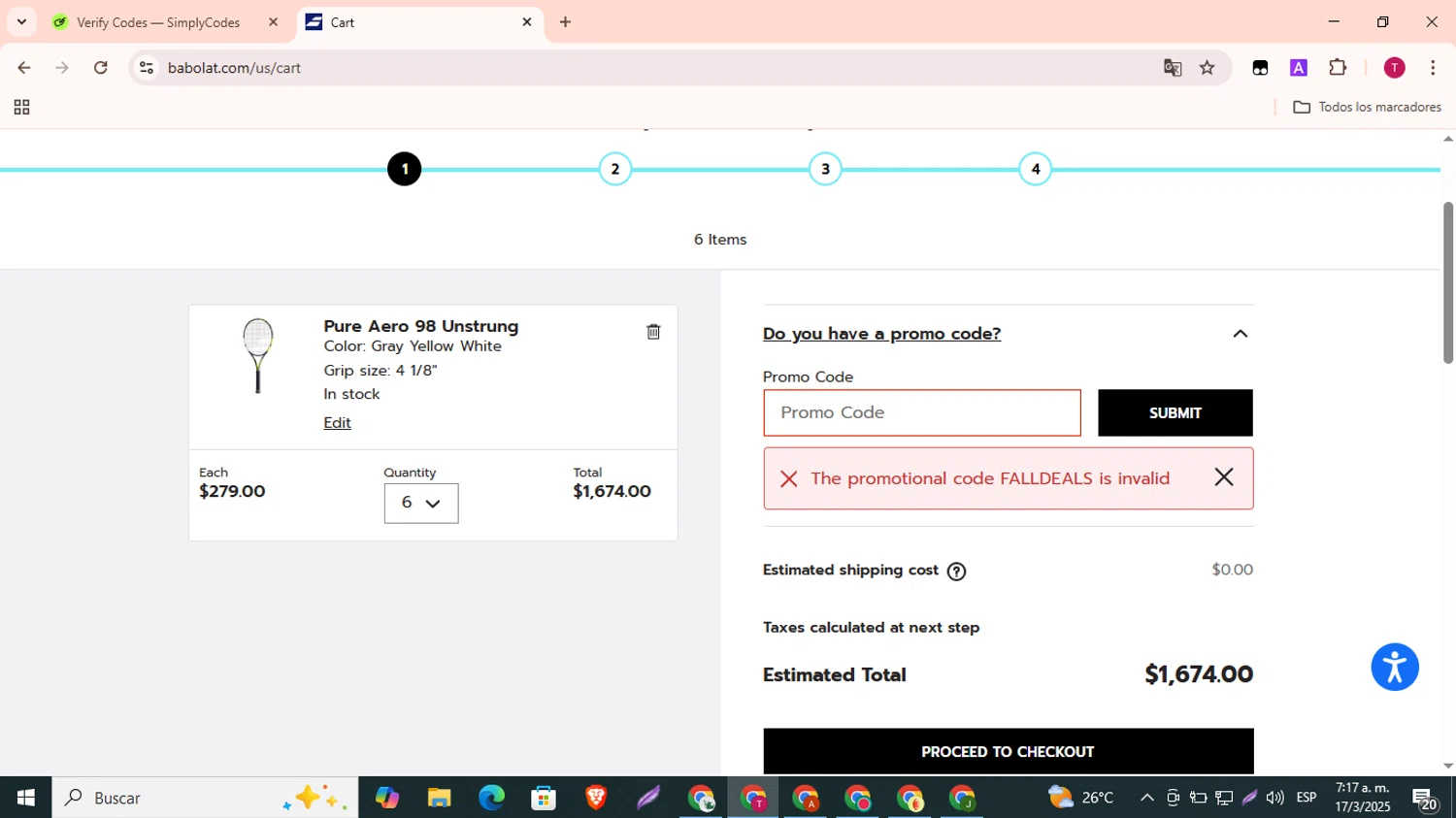Open the volume control in tray
This screenshot has height=818, width=1456.
coord(1274,798)
